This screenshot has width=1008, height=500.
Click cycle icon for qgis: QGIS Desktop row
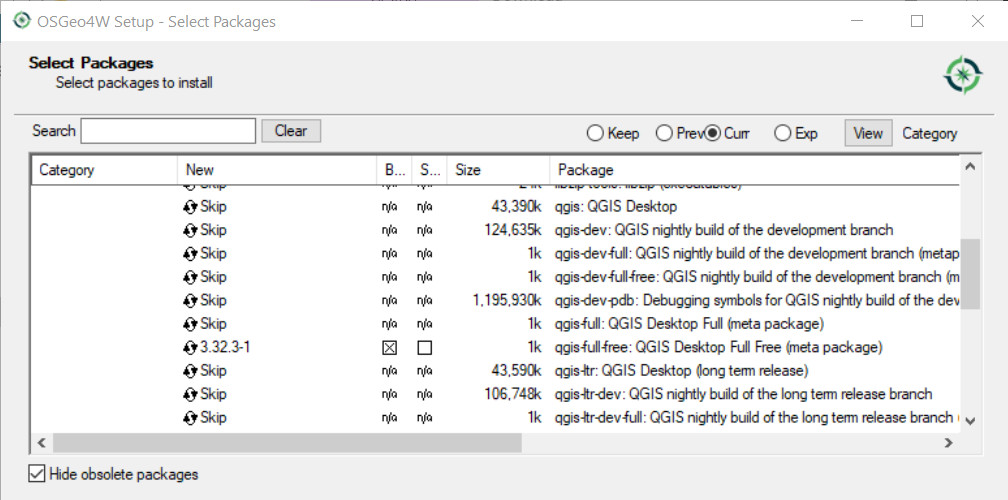point(190,207)
